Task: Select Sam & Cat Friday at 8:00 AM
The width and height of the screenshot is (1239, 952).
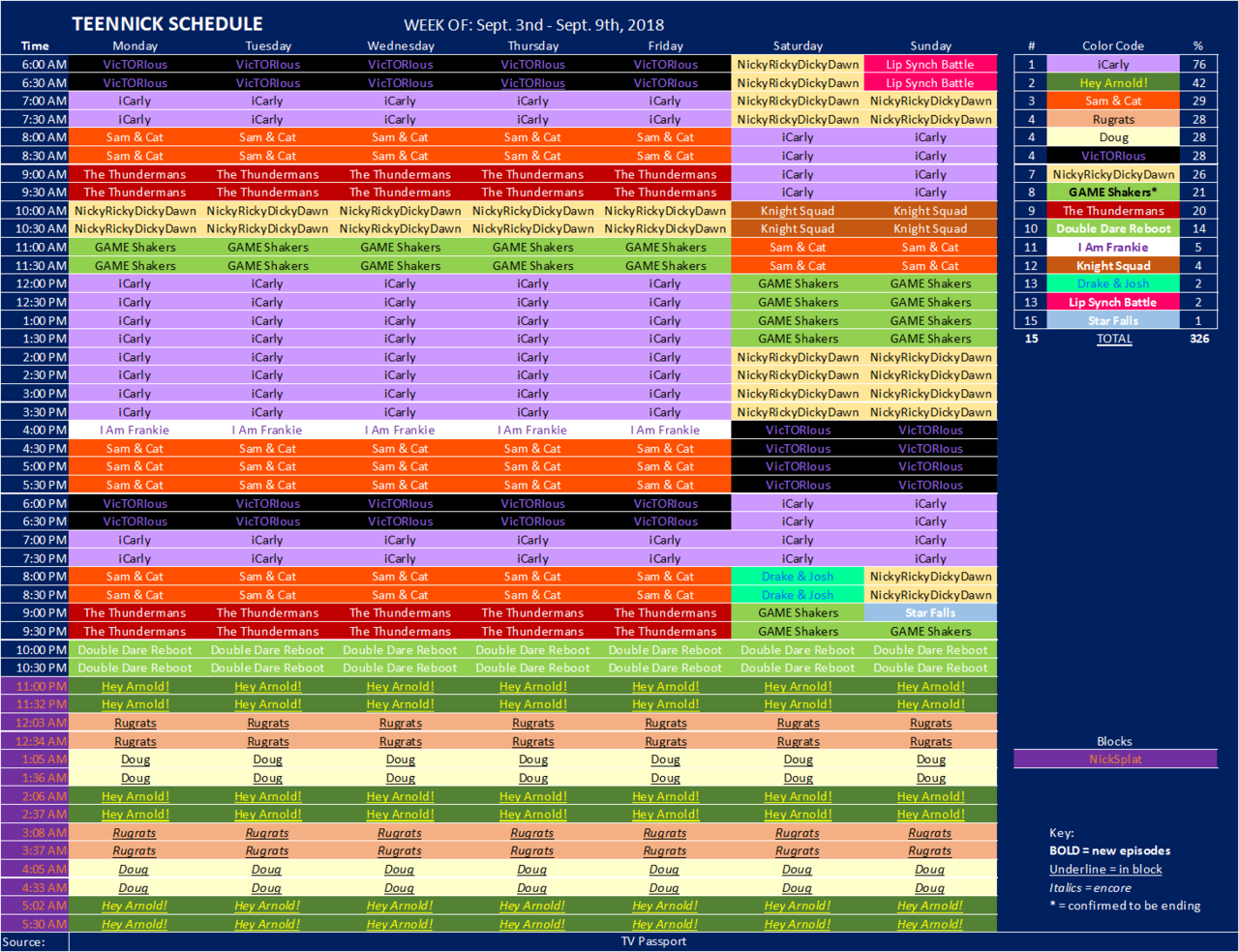Action: tap(665, 137)
